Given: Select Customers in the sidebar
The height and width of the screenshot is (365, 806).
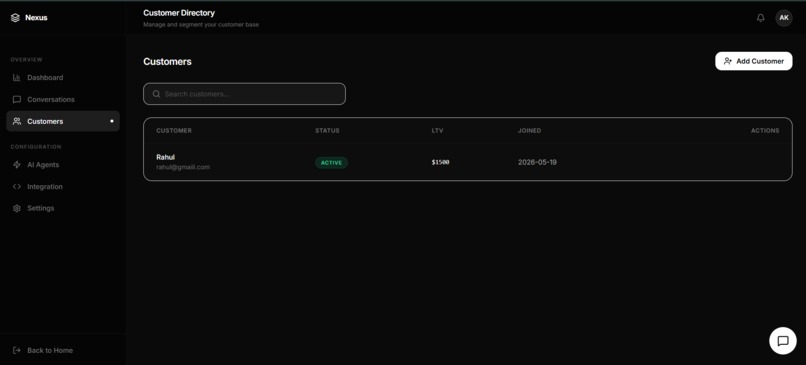Looking at the screenshot, I should [63, 121].
